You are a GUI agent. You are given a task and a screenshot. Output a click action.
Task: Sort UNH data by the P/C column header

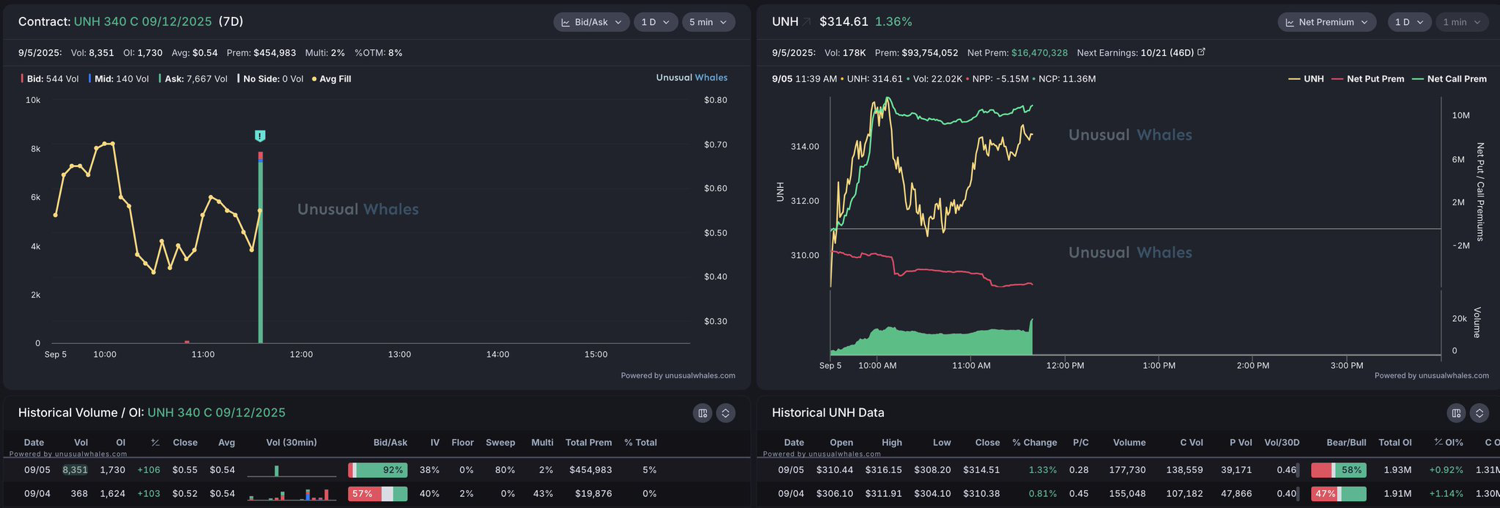[1080, 442]
